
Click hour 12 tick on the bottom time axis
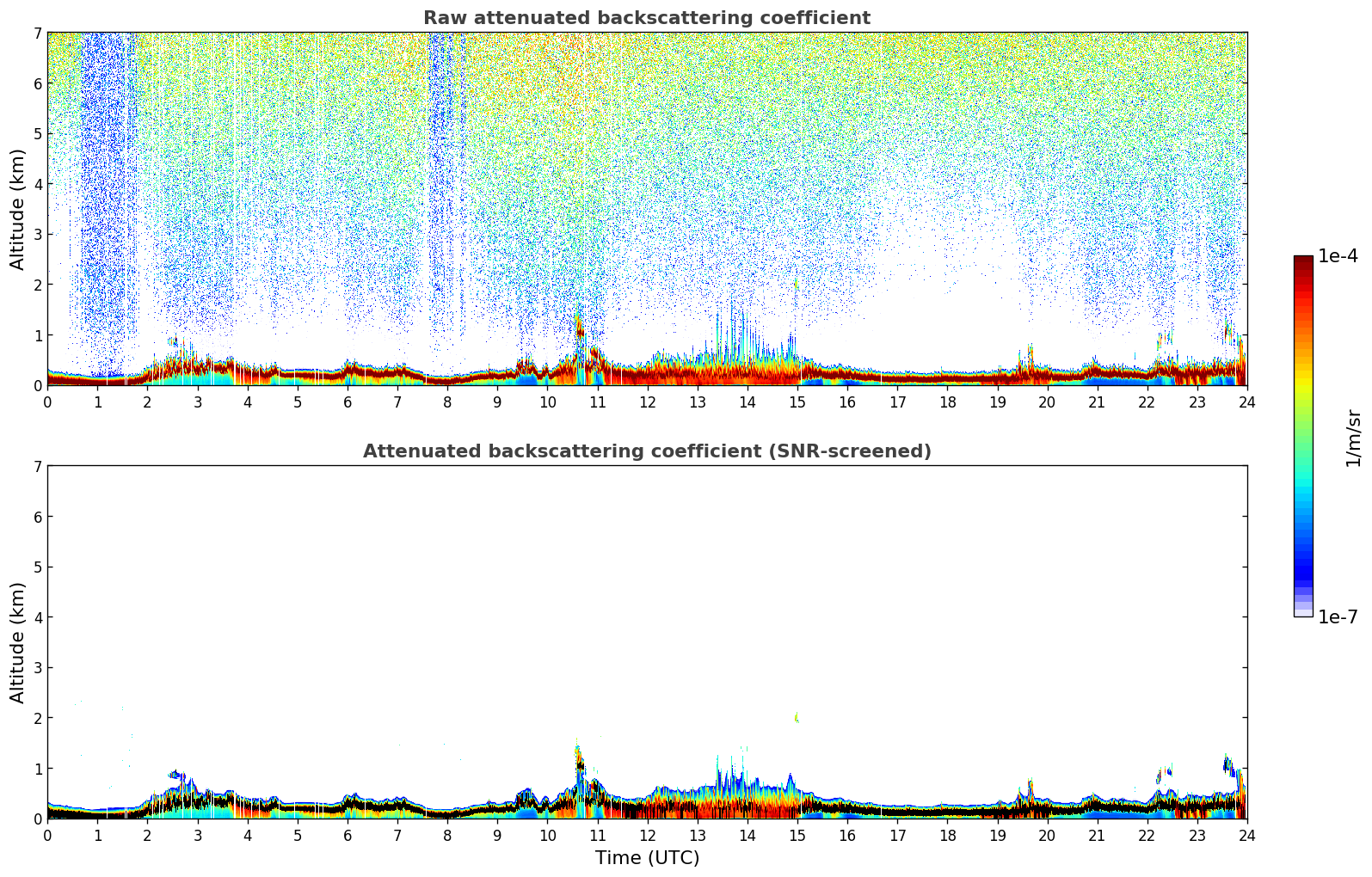[647, 836]
